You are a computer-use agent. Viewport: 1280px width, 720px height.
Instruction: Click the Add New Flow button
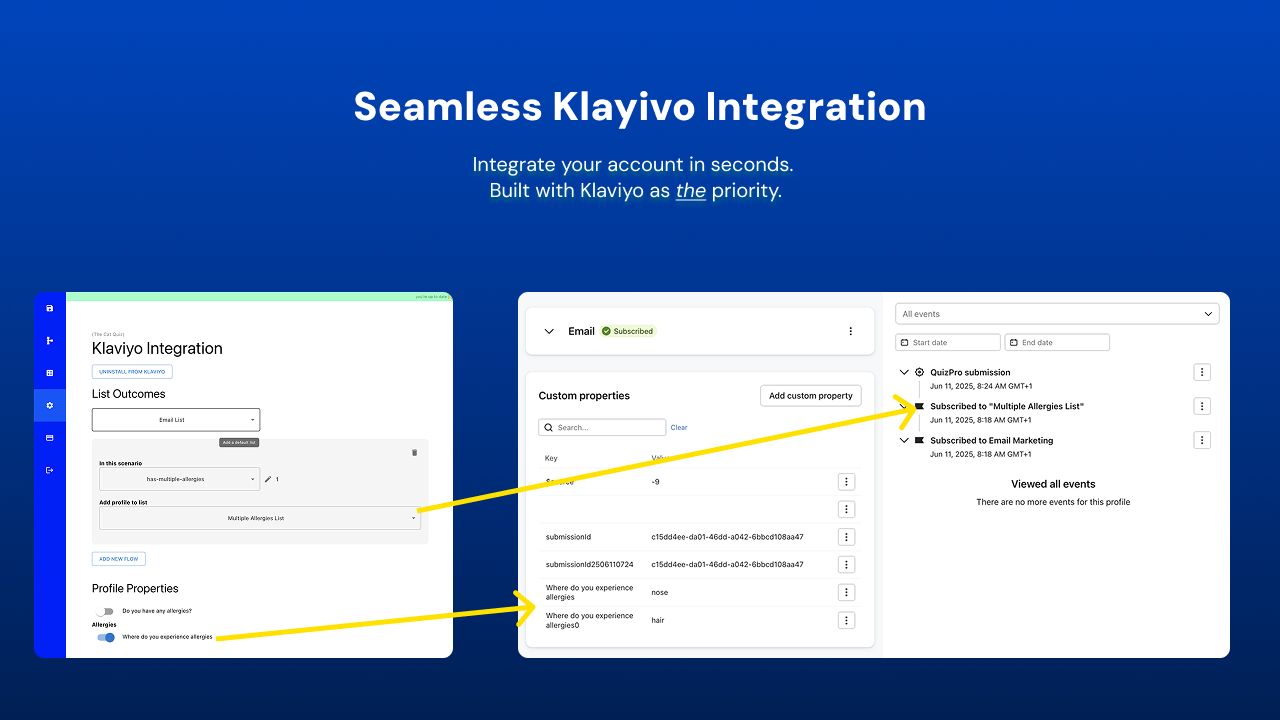click(x=119, y=559)
